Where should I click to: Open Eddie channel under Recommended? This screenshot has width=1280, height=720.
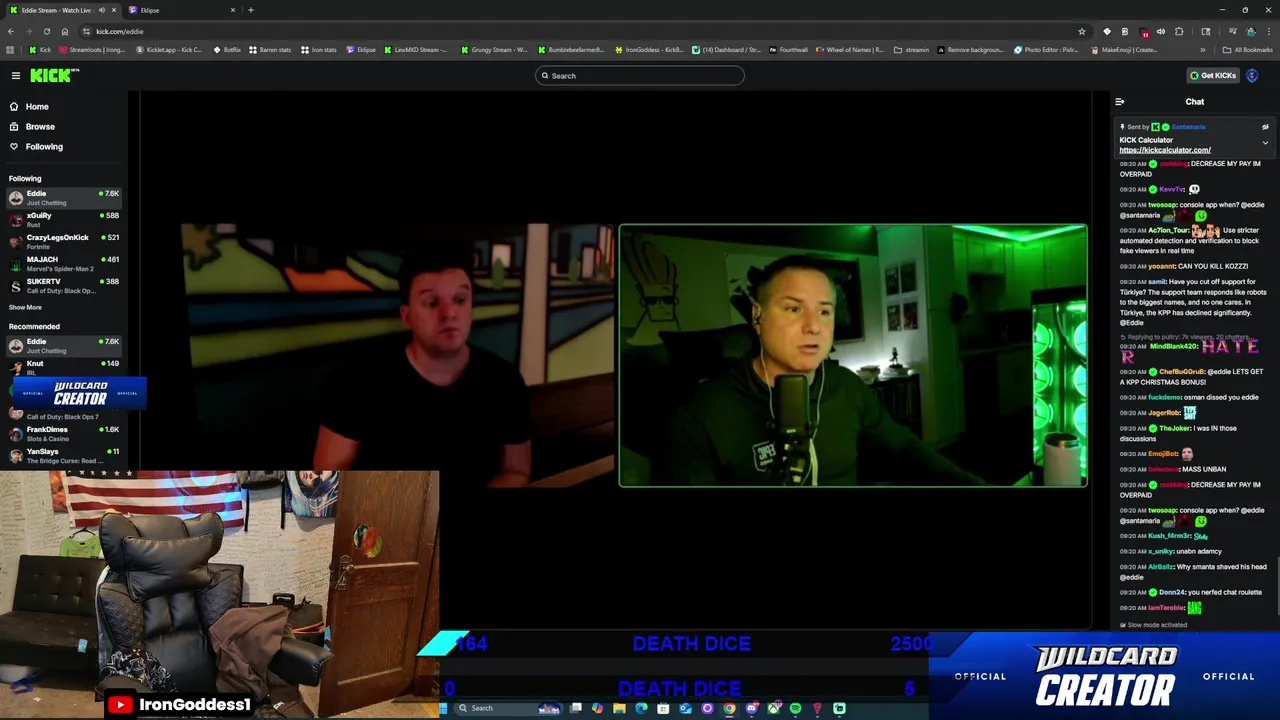pyautogui.click(x=64, y=345)
